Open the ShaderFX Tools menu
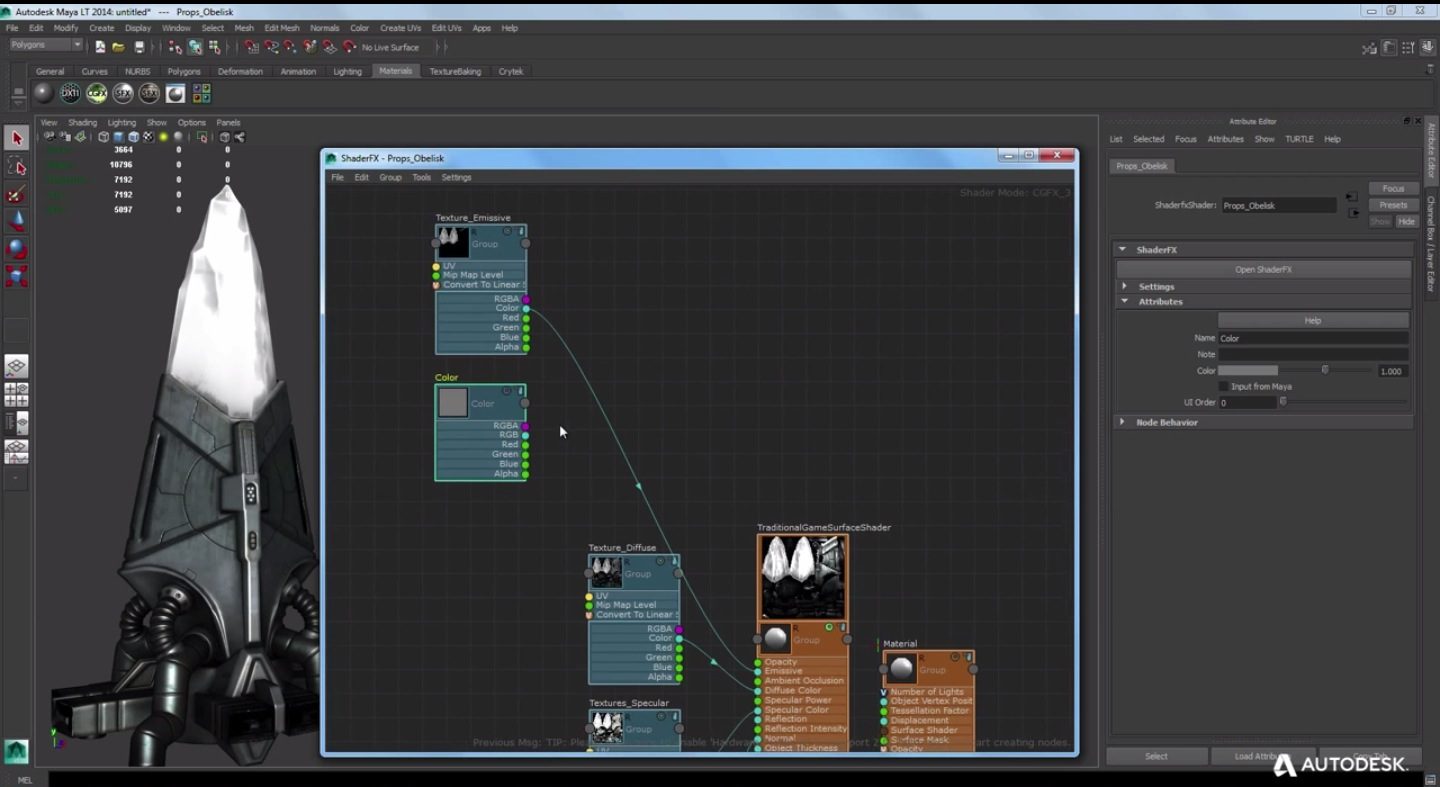This screenshot has width=1440, height=787. point(421,177)
